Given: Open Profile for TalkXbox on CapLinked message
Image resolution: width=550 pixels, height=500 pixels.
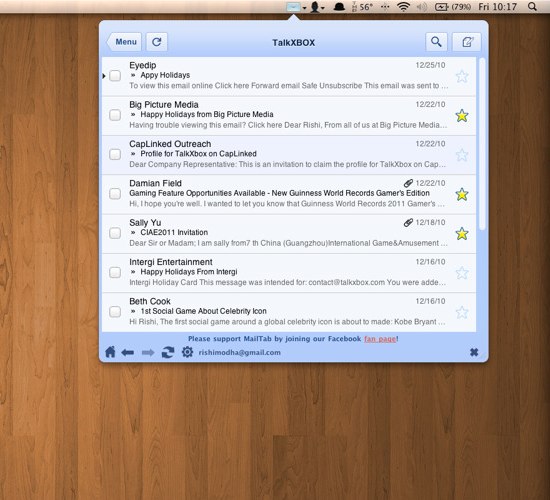Looking at the screenshot, I should (x=199, y=154).
